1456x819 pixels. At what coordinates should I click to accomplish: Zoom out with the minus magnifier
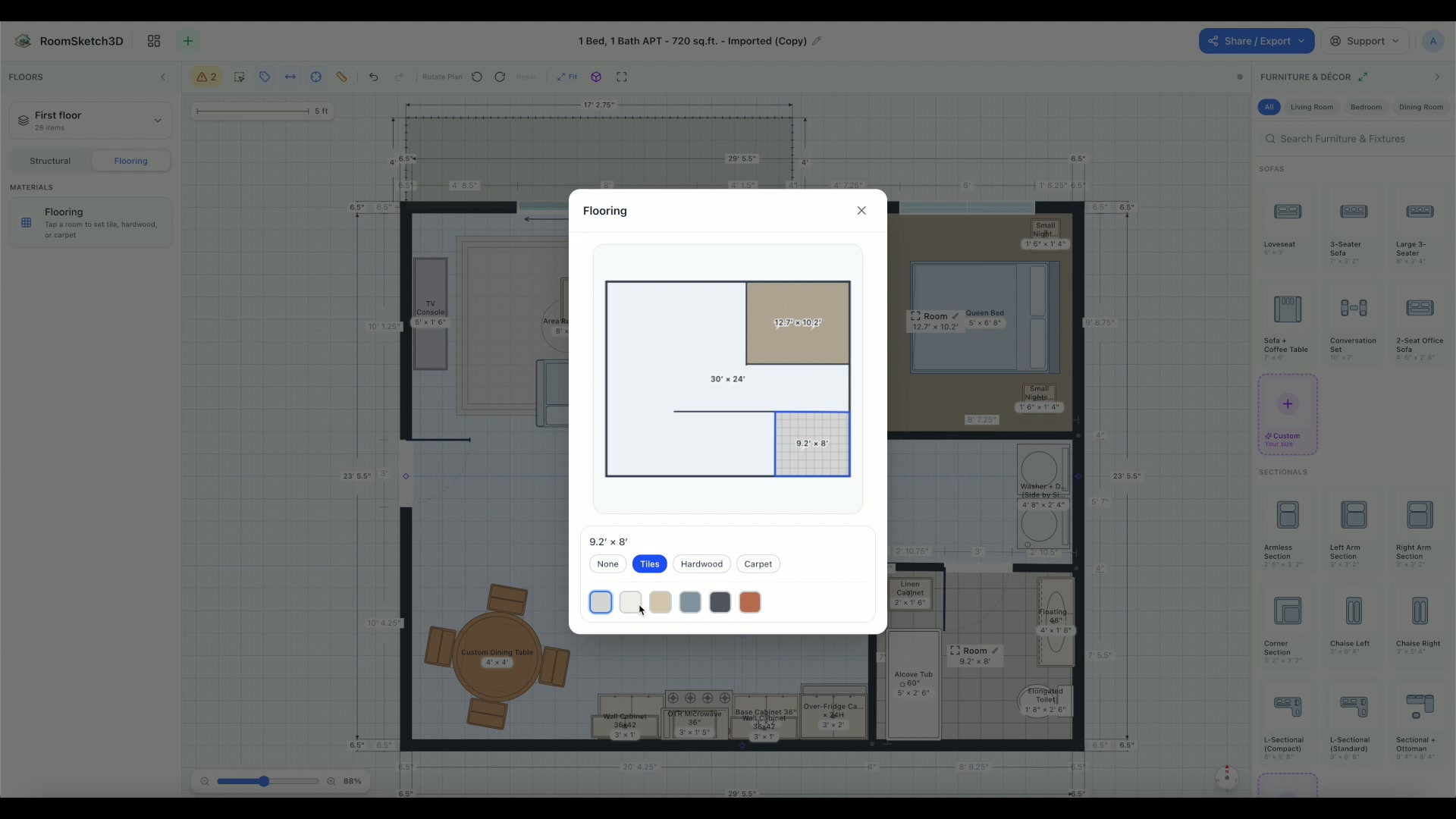coord(205,781)
